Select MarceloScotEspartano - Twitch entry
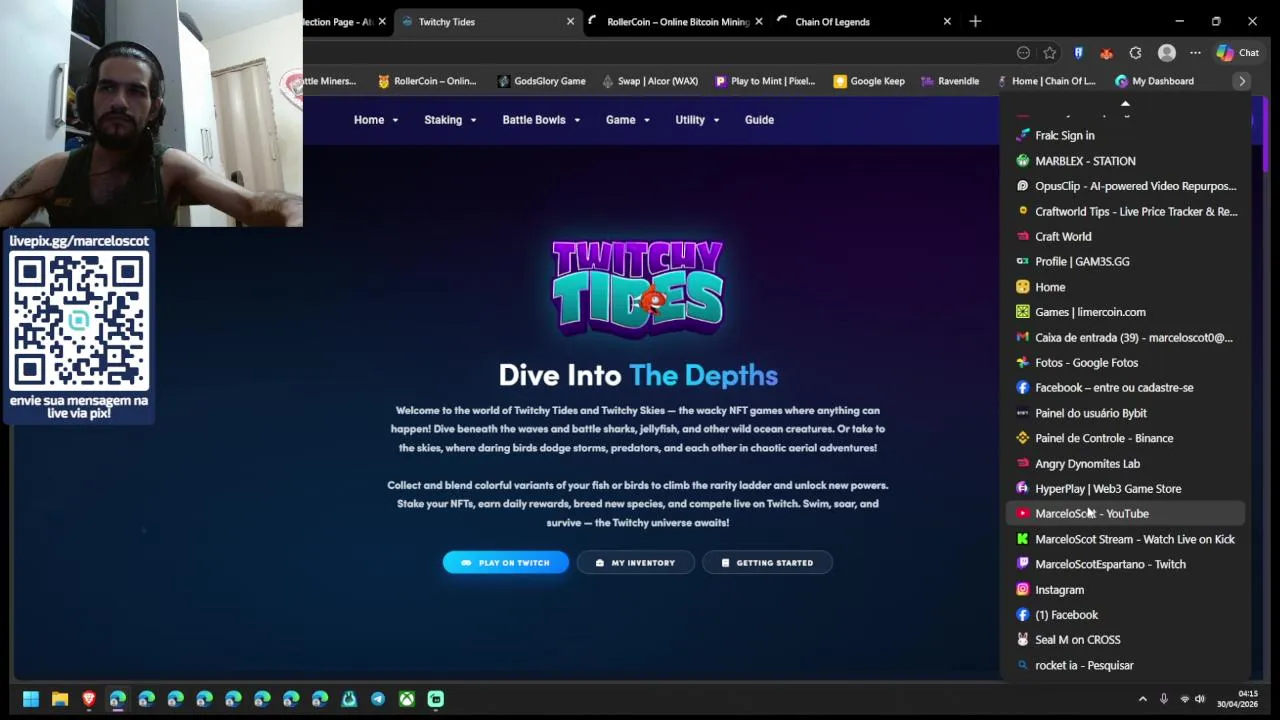Image resolution: width=1280 pixels, height=720 pixels. click(x=1125, y=564)
